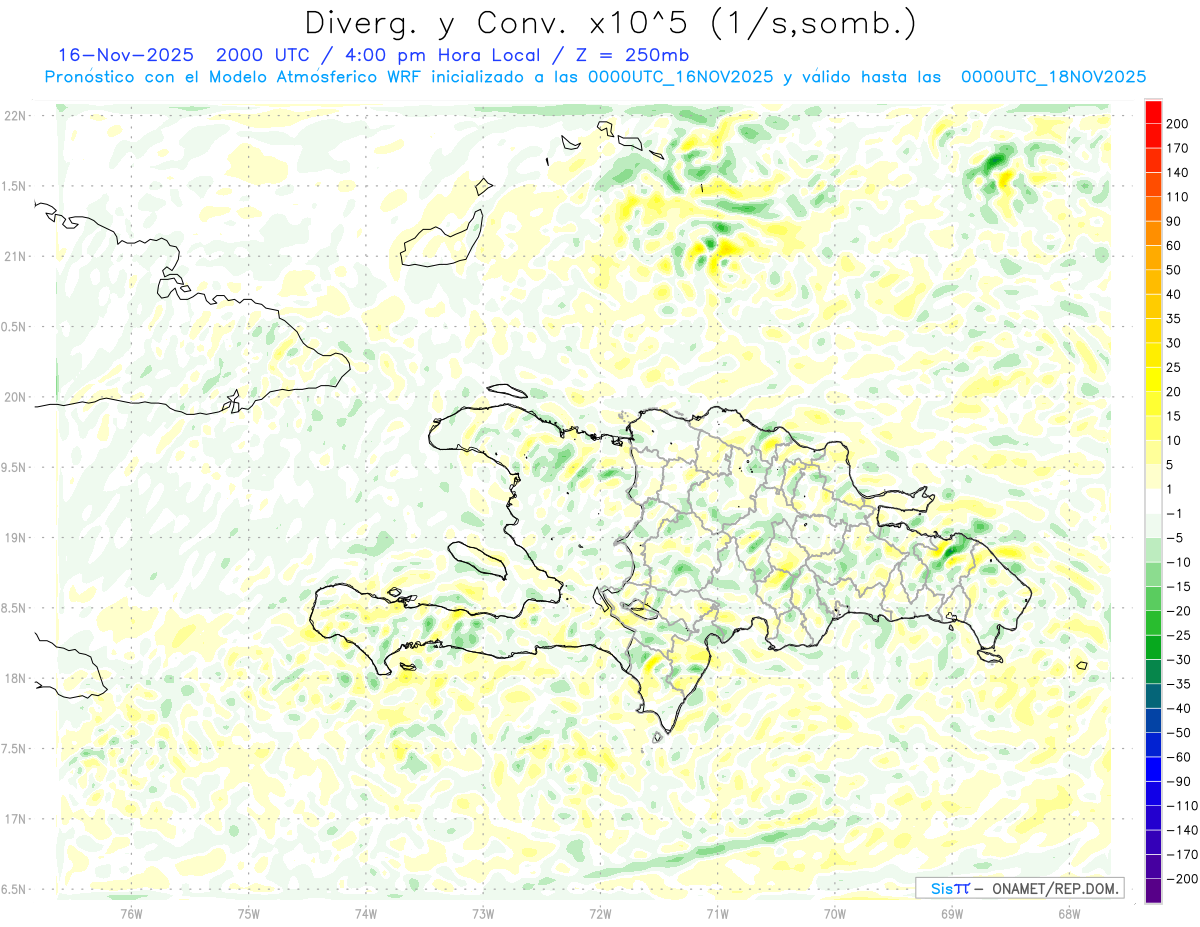Click the light green swatch between -5 and -10
Image resolution: width=1200 pixels, height=927 pixels.
1154,551
